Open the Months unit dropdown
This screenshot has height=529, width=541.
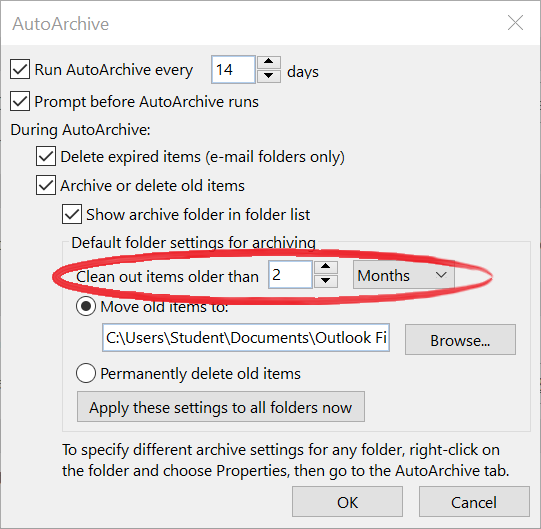(404, 275)
